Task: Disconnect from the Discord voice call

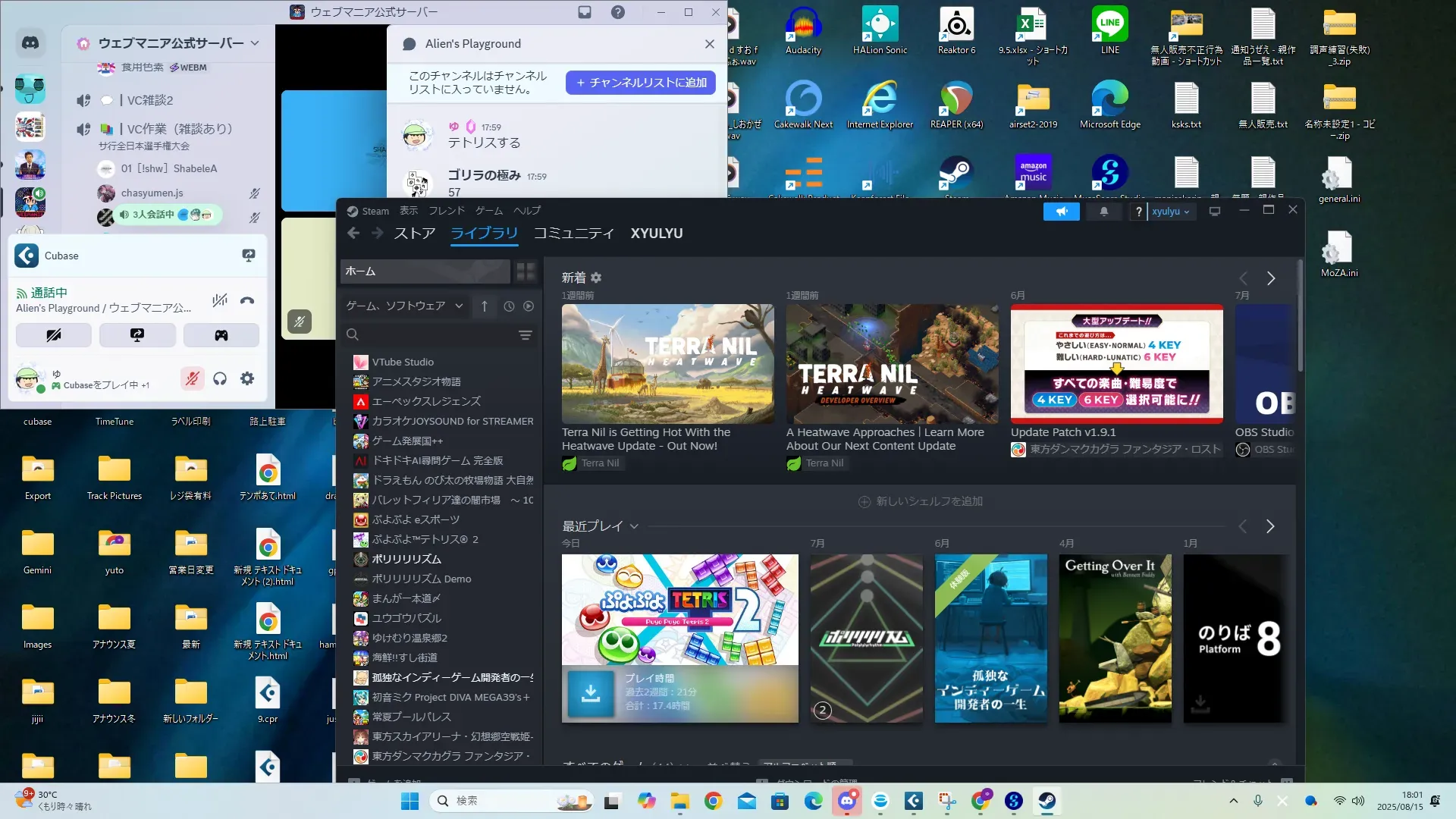Action: coord(247,300)
